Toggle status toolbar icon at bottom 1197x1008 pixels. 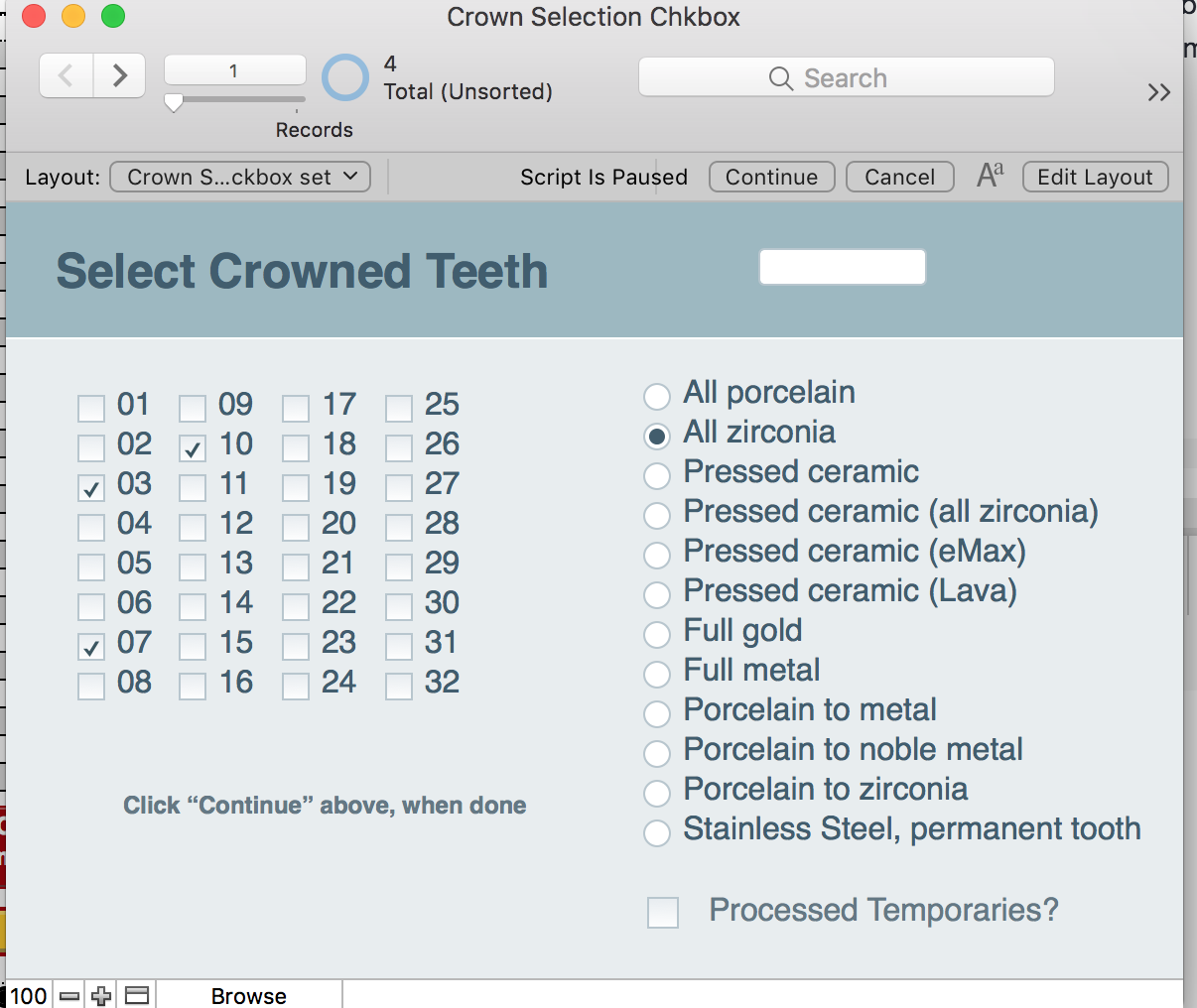coord(137,995)
